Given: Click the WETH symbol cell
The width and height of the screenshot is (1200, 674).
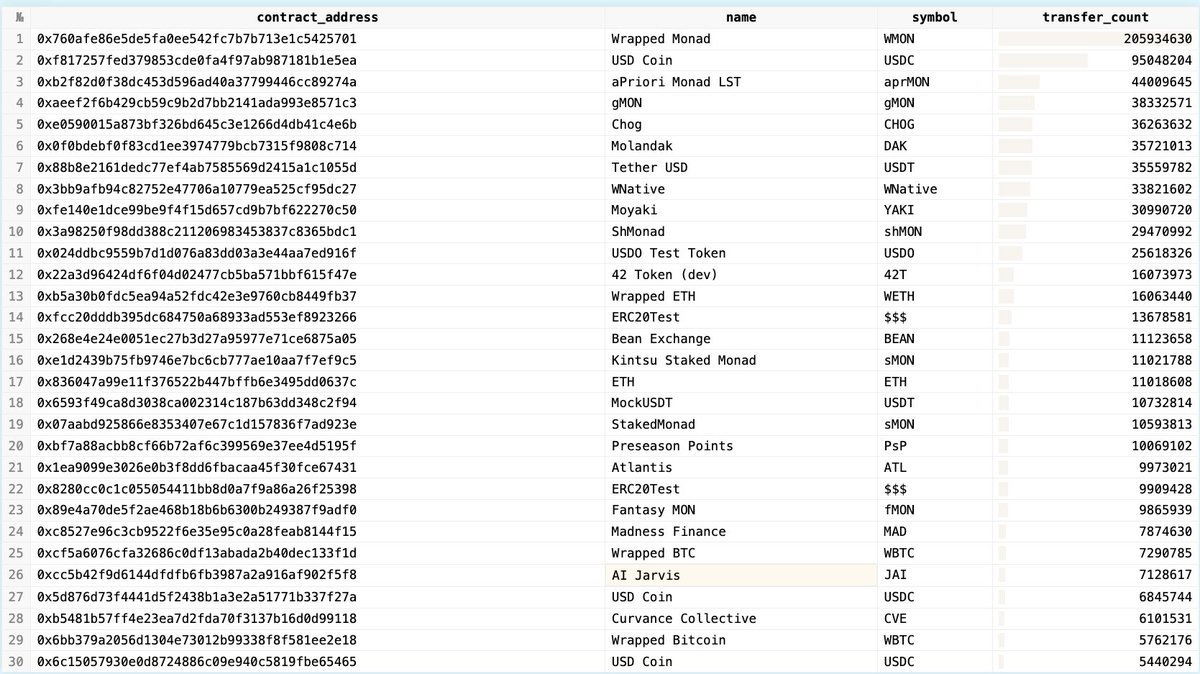Looking at the screenshot, I should pyautogui.click(x=935, y=296).
